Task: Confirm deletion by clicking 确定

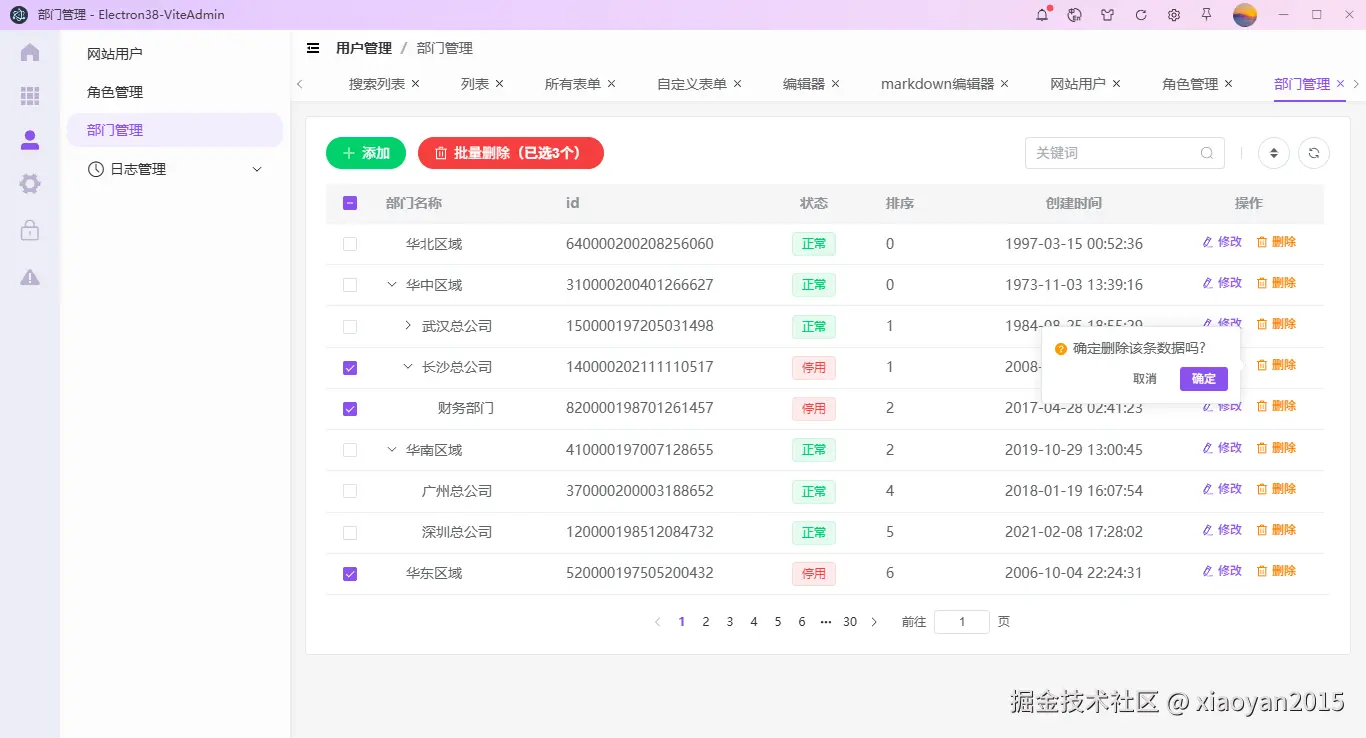Action: pyautogui.click(x=1203, y=378)
